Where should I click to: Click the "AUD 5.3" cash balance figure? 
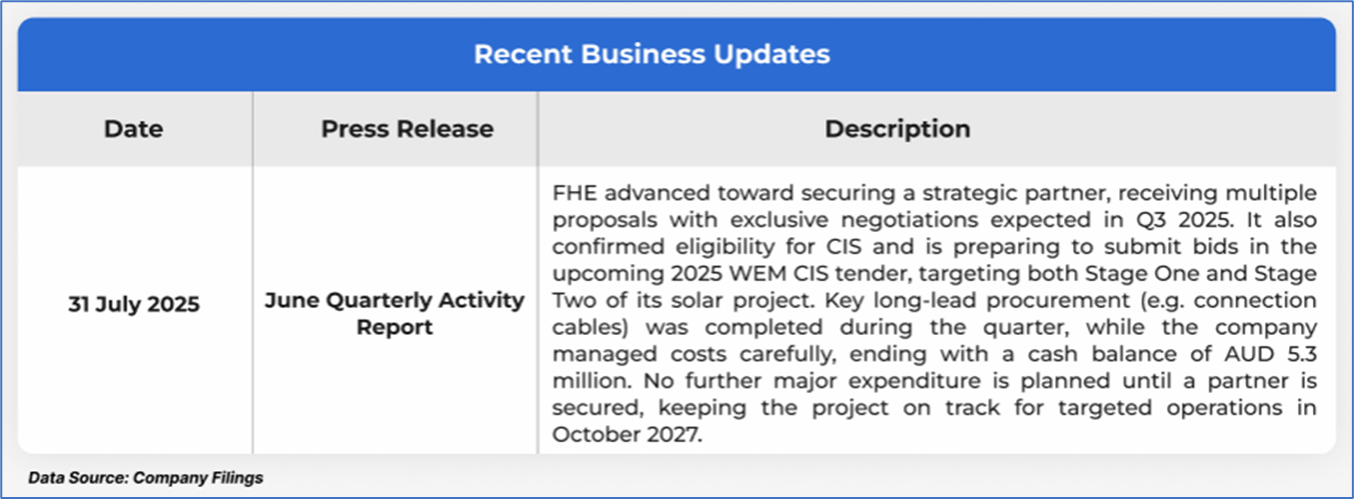click(1273, 356)
